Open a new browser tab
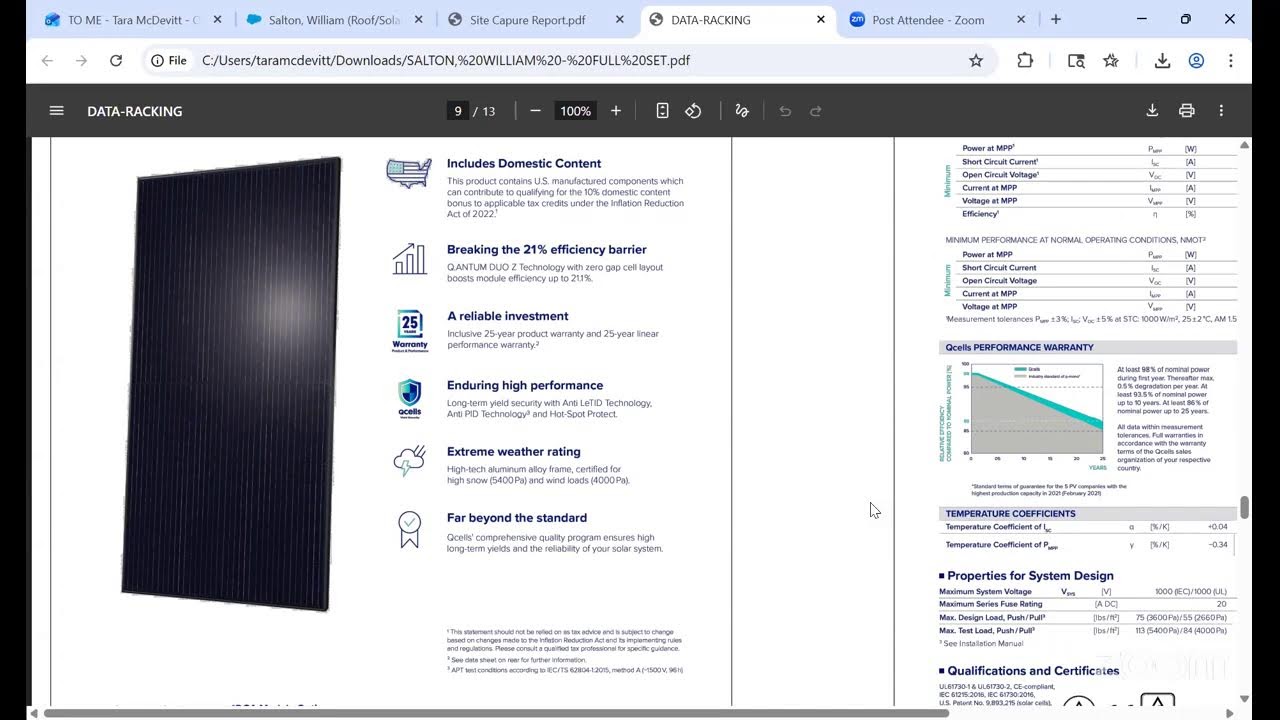Screen dimensions: 1280x720 coord(1056,19)
